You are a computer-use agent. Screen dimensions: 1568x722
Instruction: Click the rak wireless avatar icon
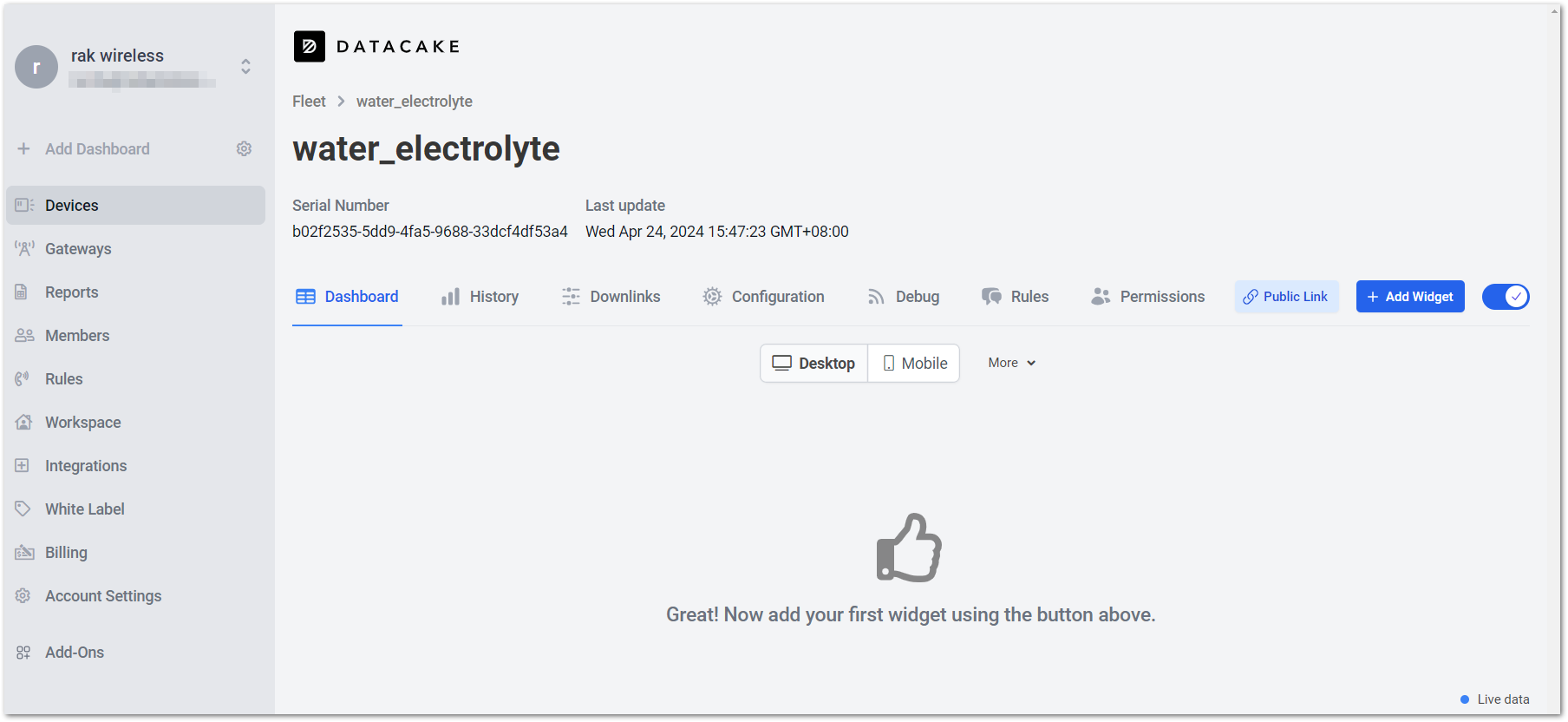click(36, 67)
